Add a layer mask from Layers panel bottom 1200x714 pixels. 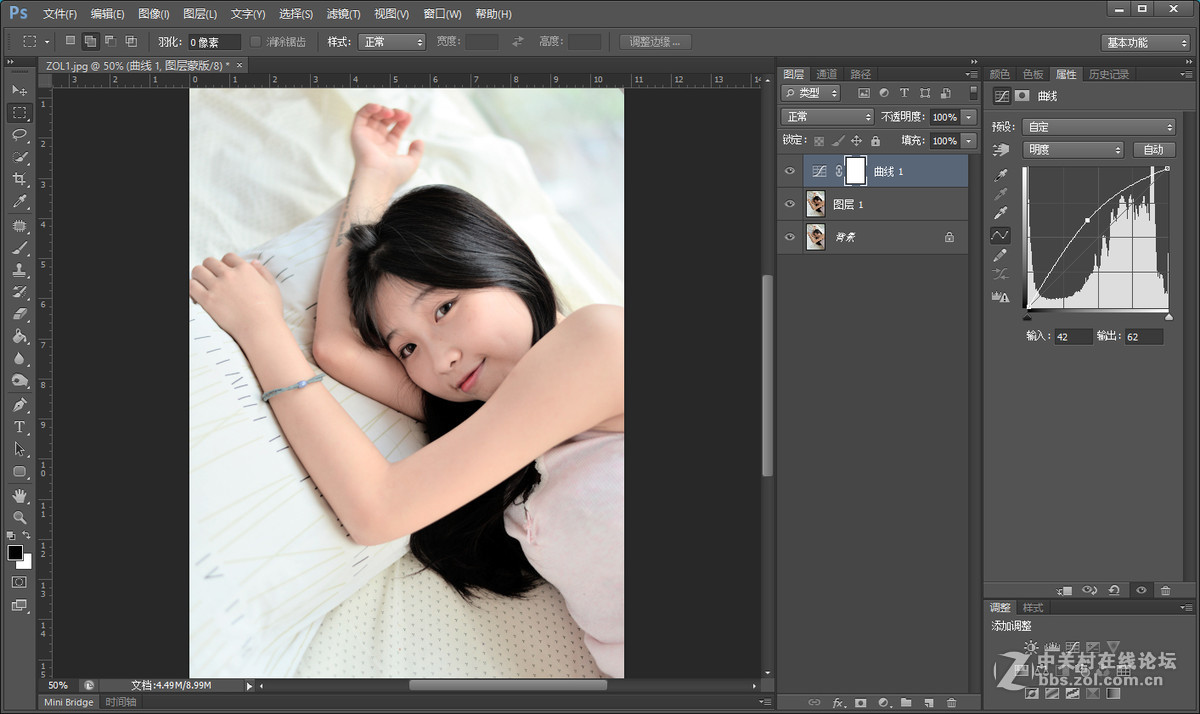(x=860, y=703)
